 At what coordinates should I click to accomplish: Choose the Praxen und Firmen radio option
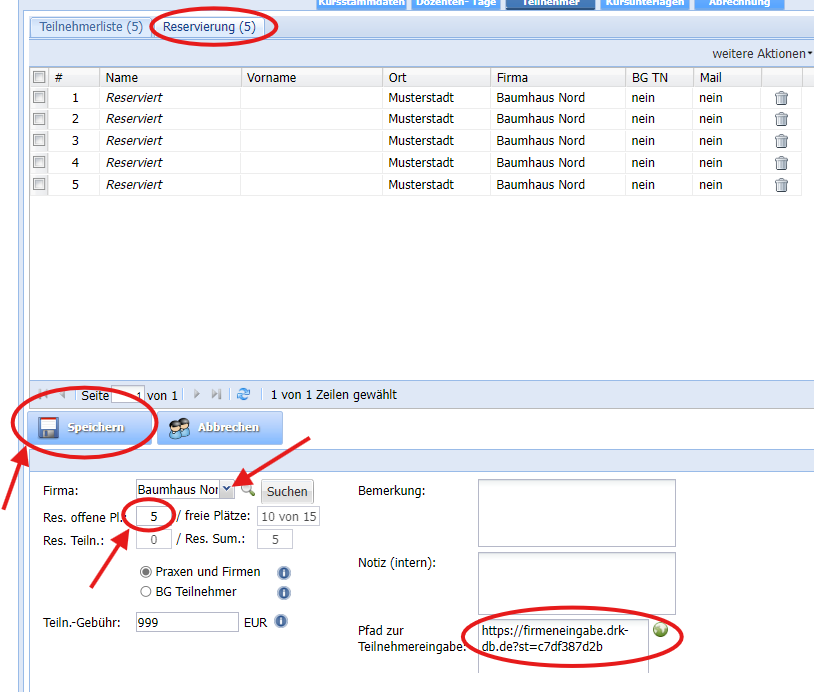147,572
